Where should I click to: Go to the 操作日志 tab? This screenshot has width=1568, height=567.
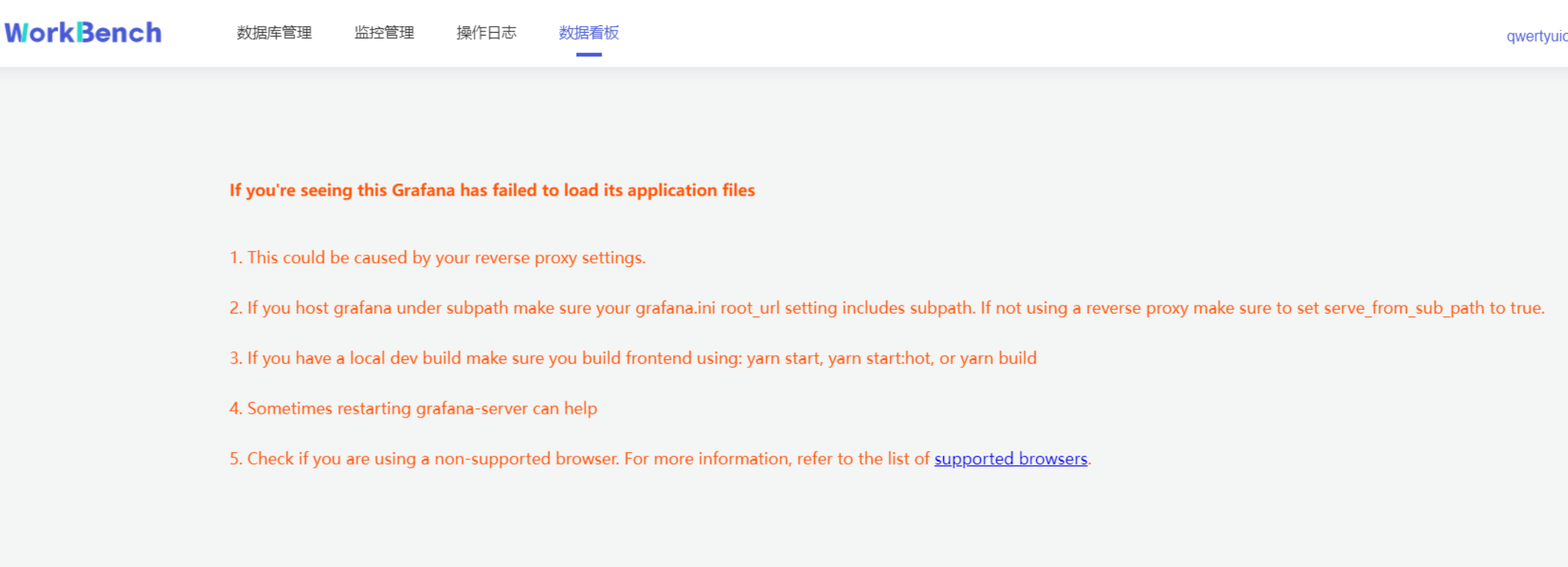click(x=486, y=33)
